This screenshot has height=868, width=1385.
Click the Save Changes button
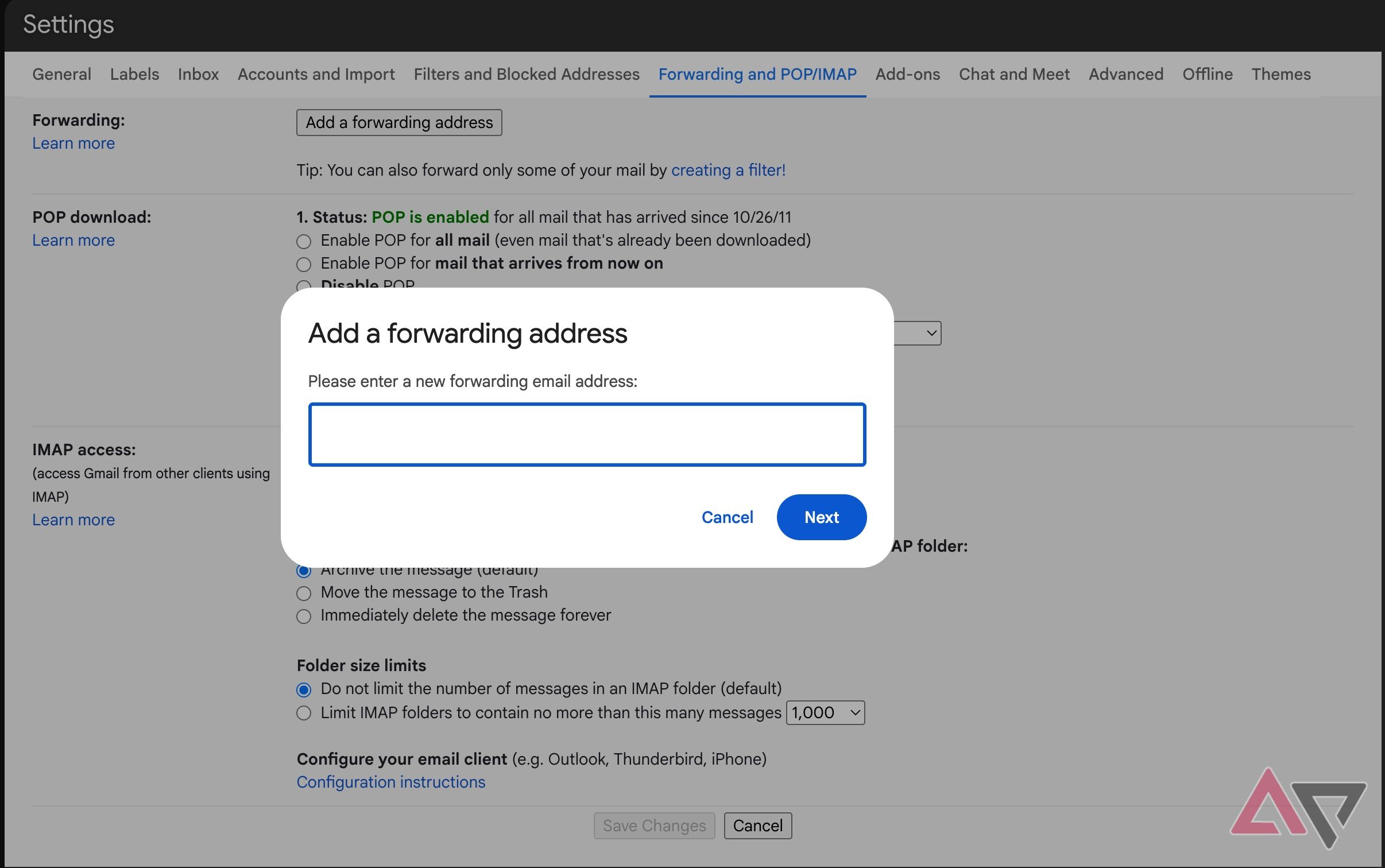click(654, 826)
